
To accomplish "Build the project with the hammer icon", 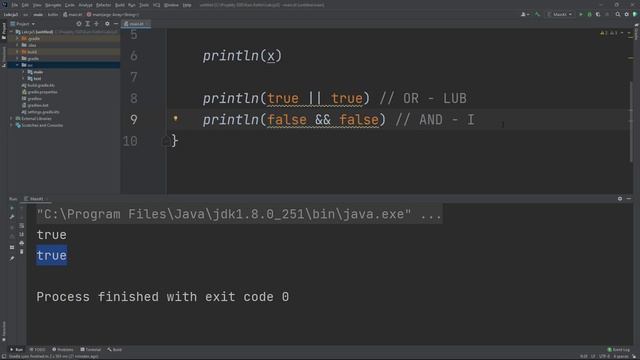I will point(538,14).
